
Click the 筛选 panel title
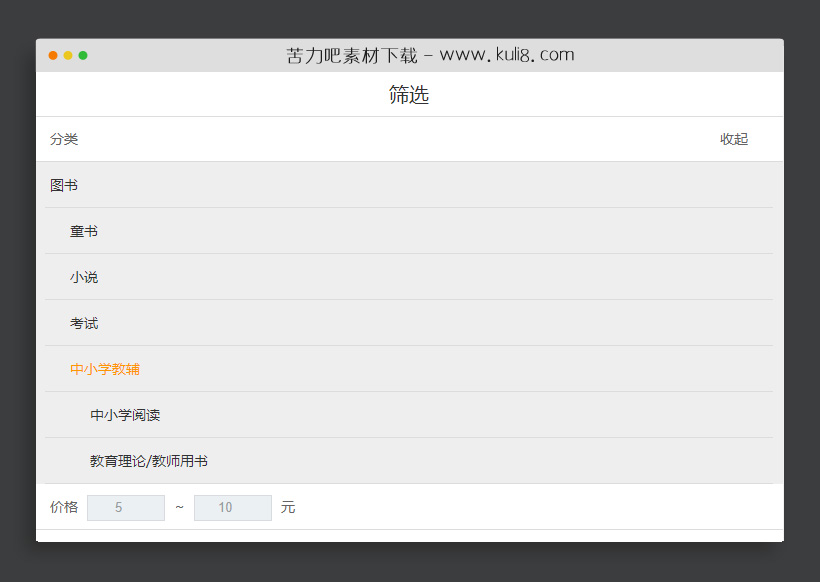click(x=409, y=94)
